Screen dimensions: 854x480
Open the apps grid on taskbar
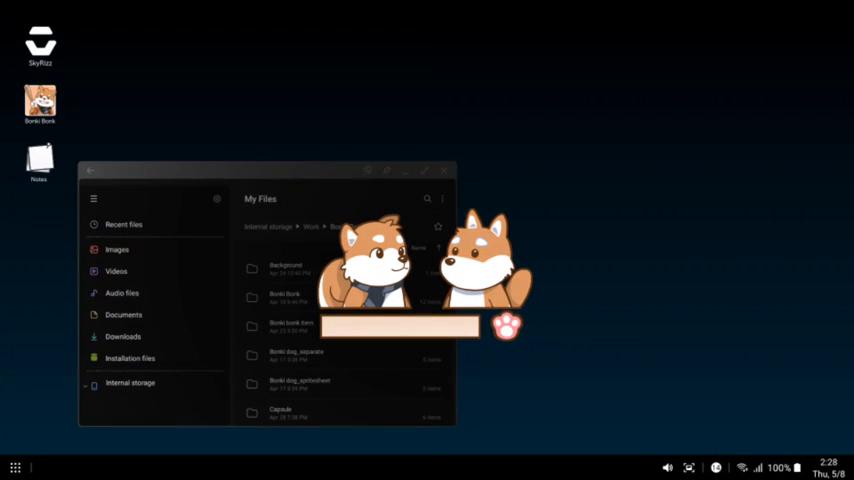pyautogui.click(x=15, y=467)
